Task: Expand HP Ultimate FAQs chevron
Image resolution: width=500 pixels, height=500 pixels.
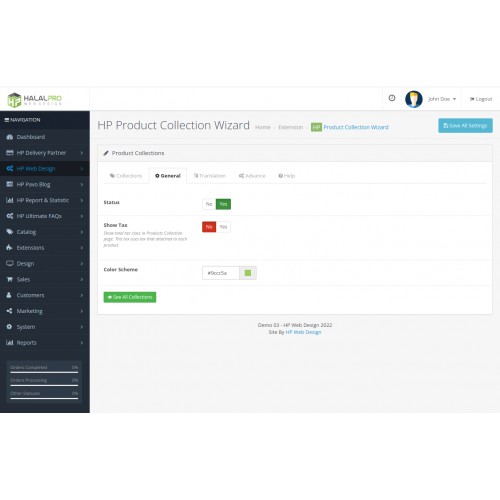Action: tap(82, 216)
